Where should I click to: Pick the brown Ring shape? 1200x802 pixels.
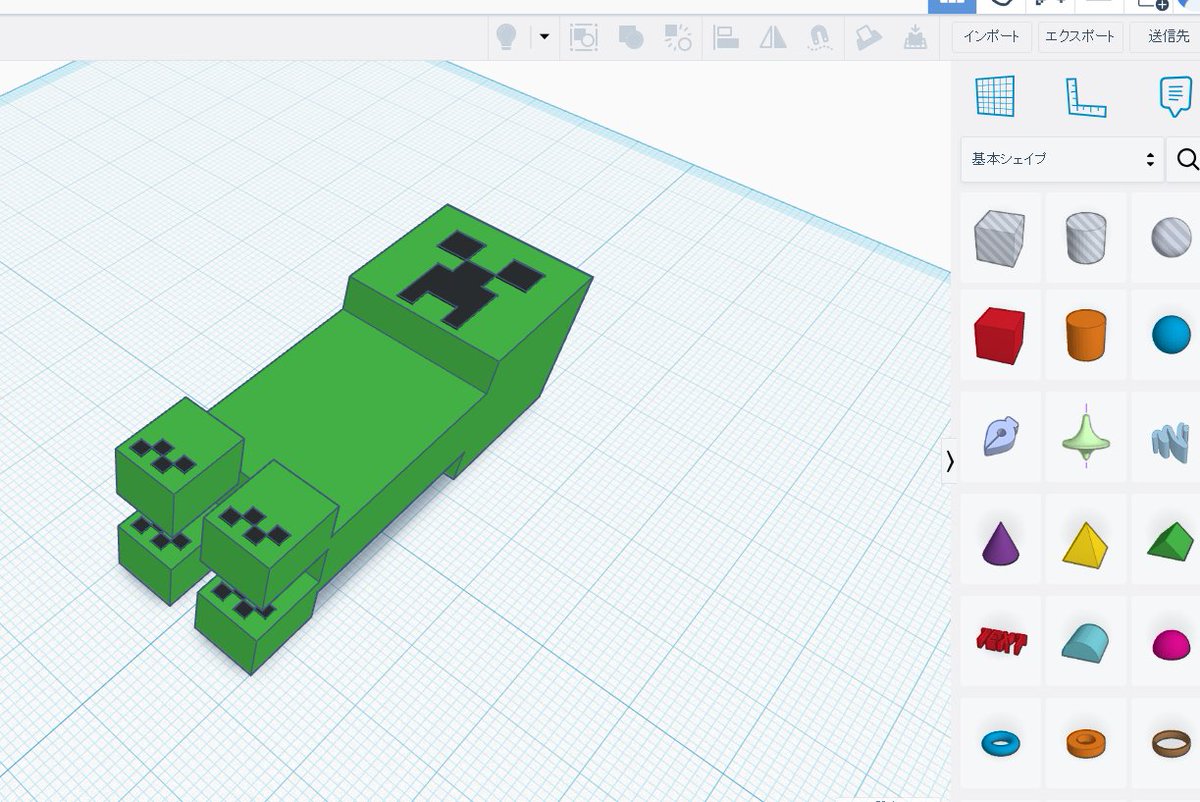tap(1172, 743)
